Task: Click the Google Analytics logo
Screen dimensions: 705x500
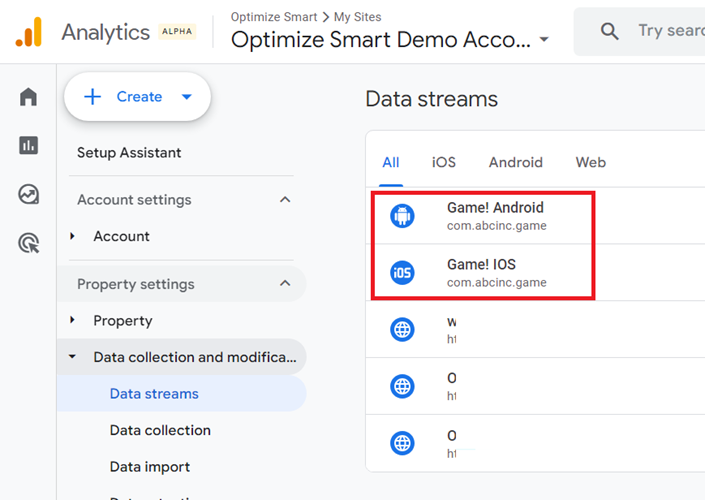Action: [x=28, y=32]
